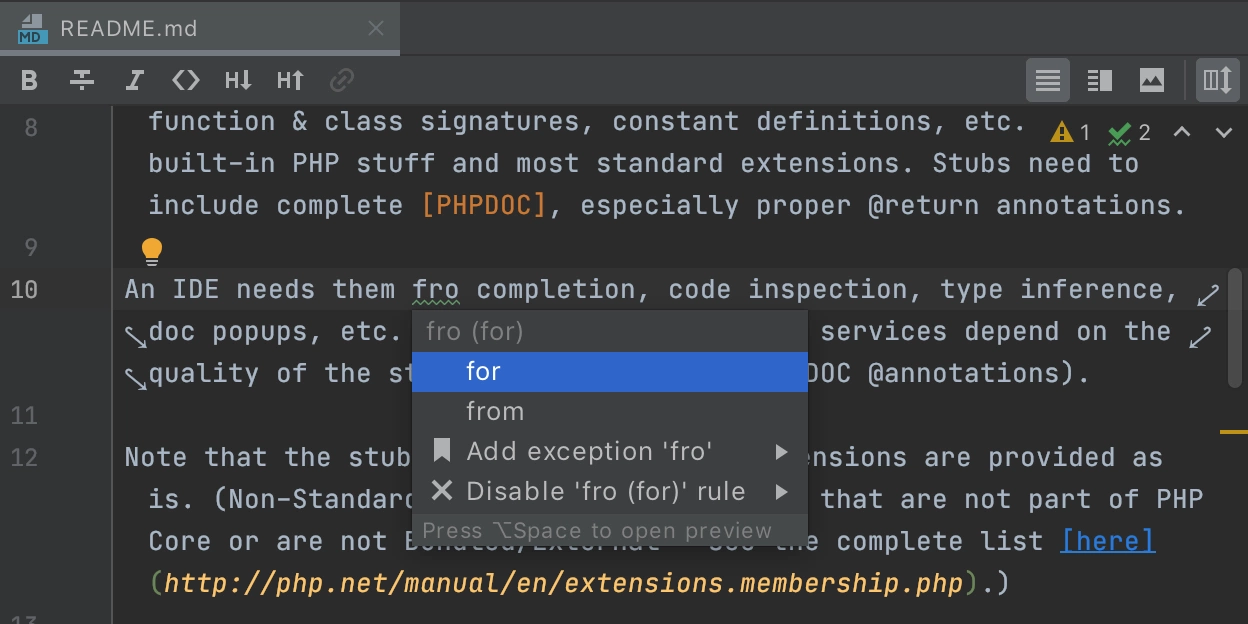Switch to editor-only view mode

tap(1048, 80)
